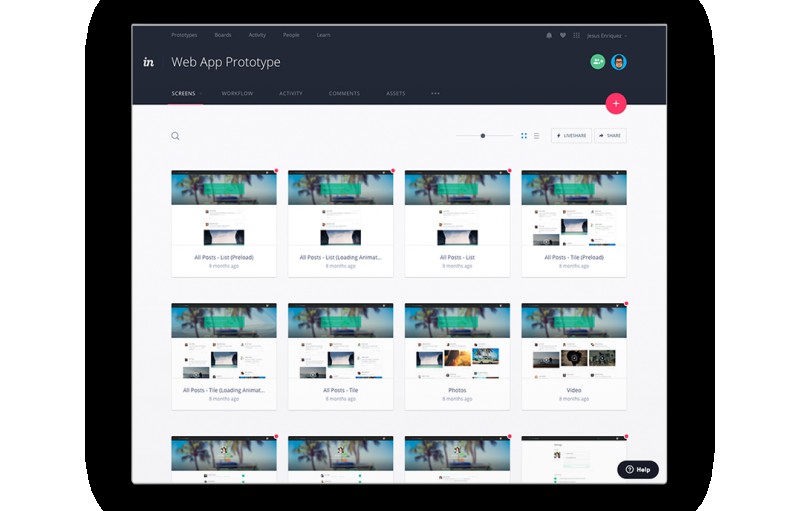
Task: Click the InVision logo icon
Action: click(x=148, y=62)
